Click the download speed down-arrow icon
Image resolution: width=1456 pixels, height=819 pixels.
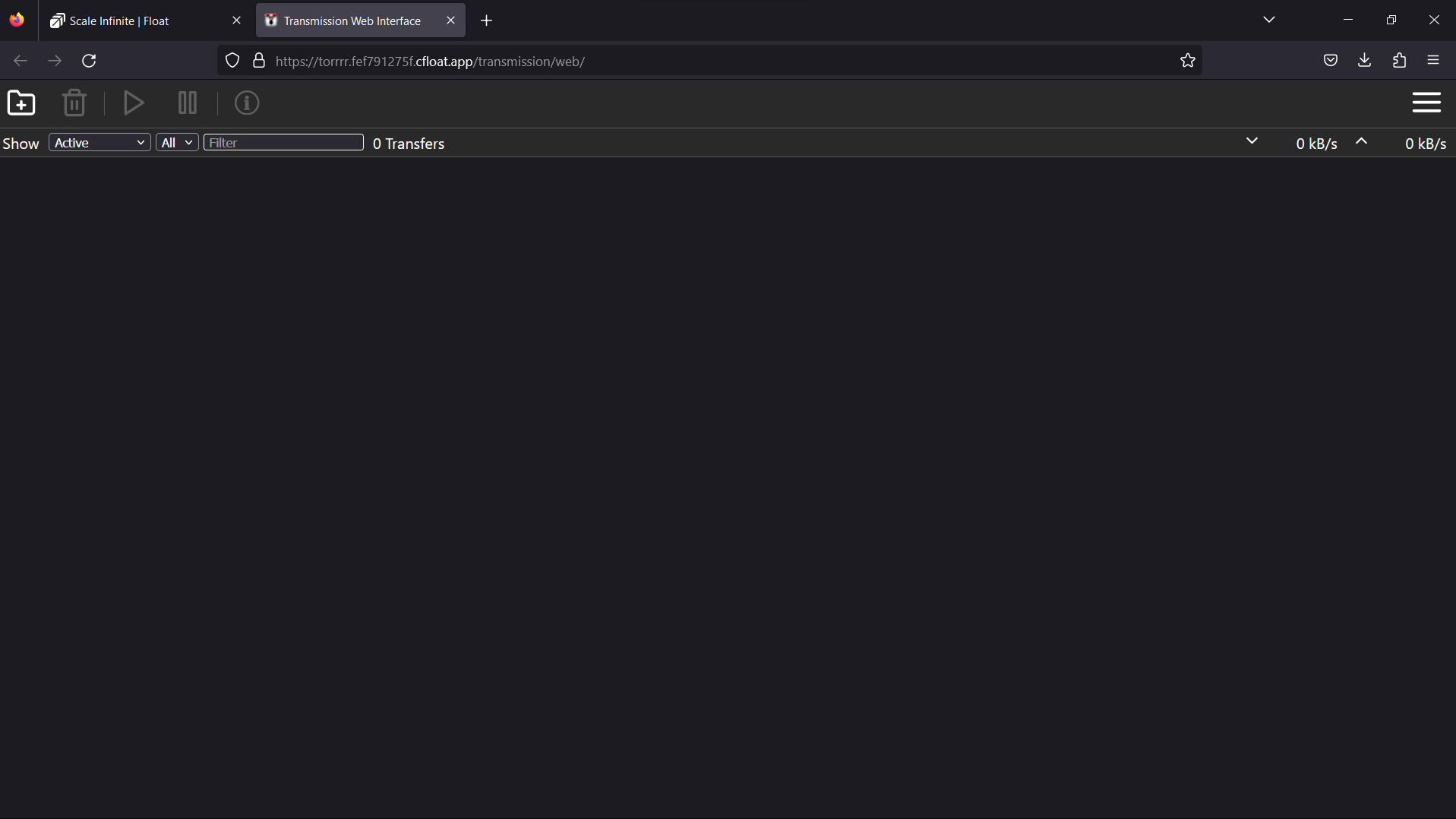1252,141
